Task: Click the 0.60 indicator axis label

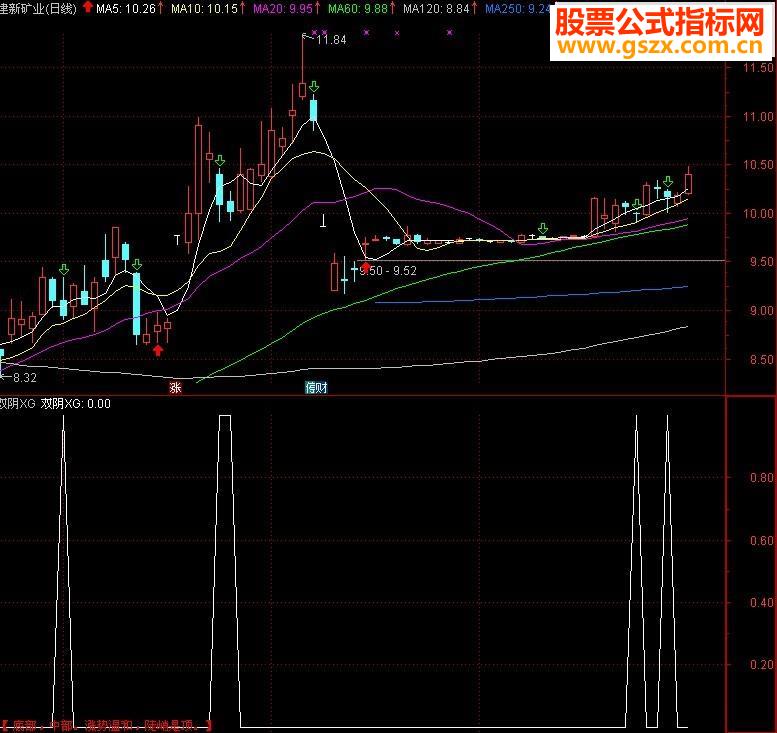Action: point(761,540)
